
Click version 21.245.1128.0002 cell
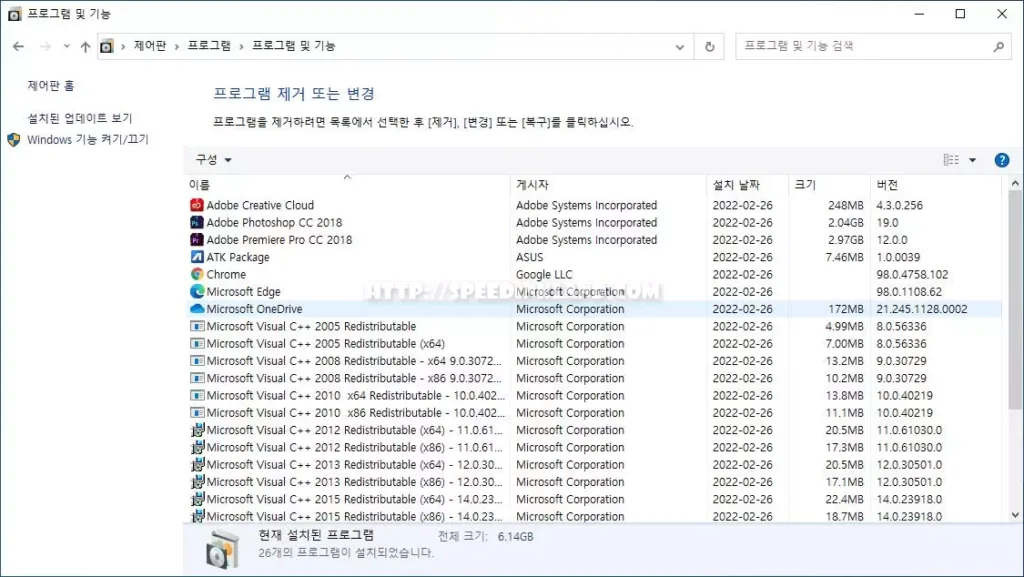(x=921, y=309)
